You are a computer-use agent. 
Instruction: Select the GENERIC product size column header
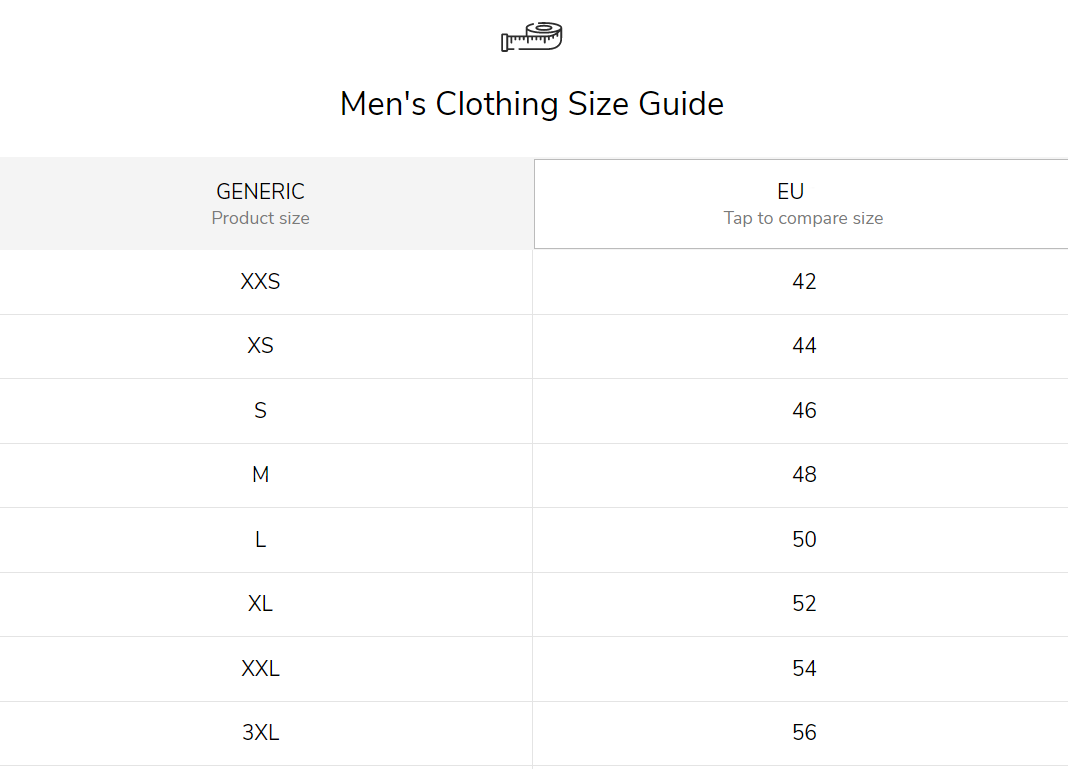tap(261, 204)
